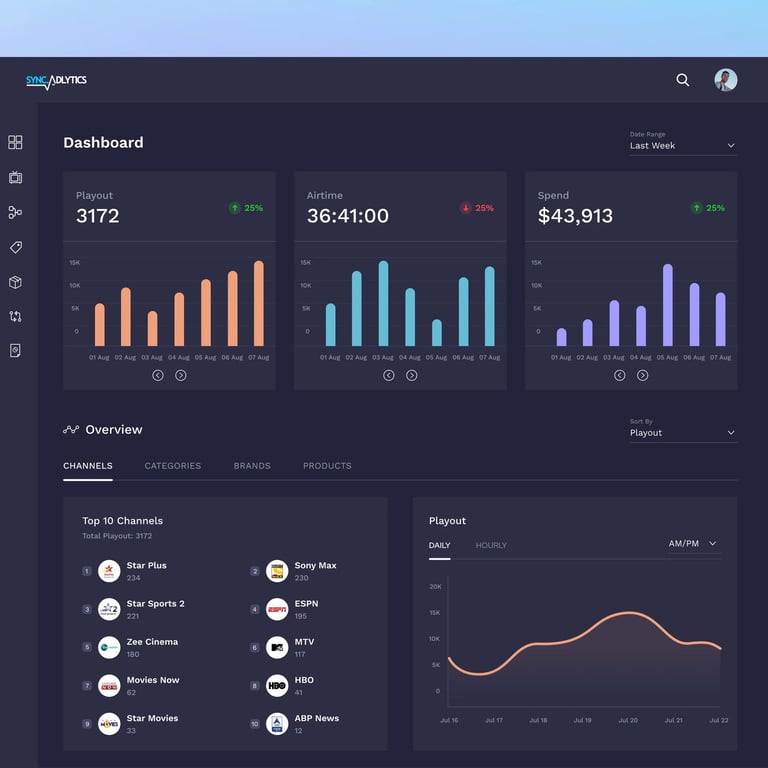Click Playout green up-arrow trend icon
The width and height of the screenshot is (768, 768).
tap(235, 208)
